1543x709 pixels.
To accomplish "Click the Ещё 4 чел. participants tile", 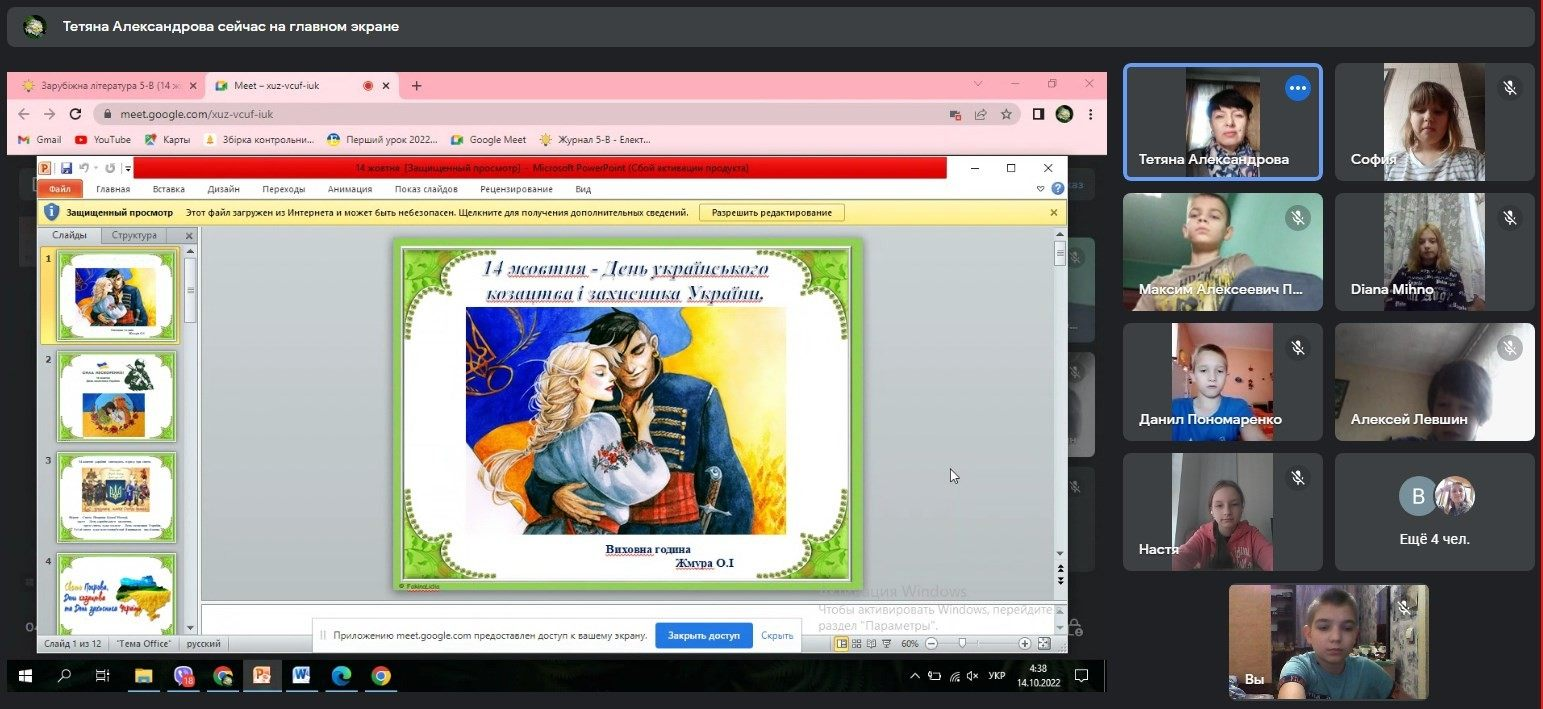I will (1434, 511).
